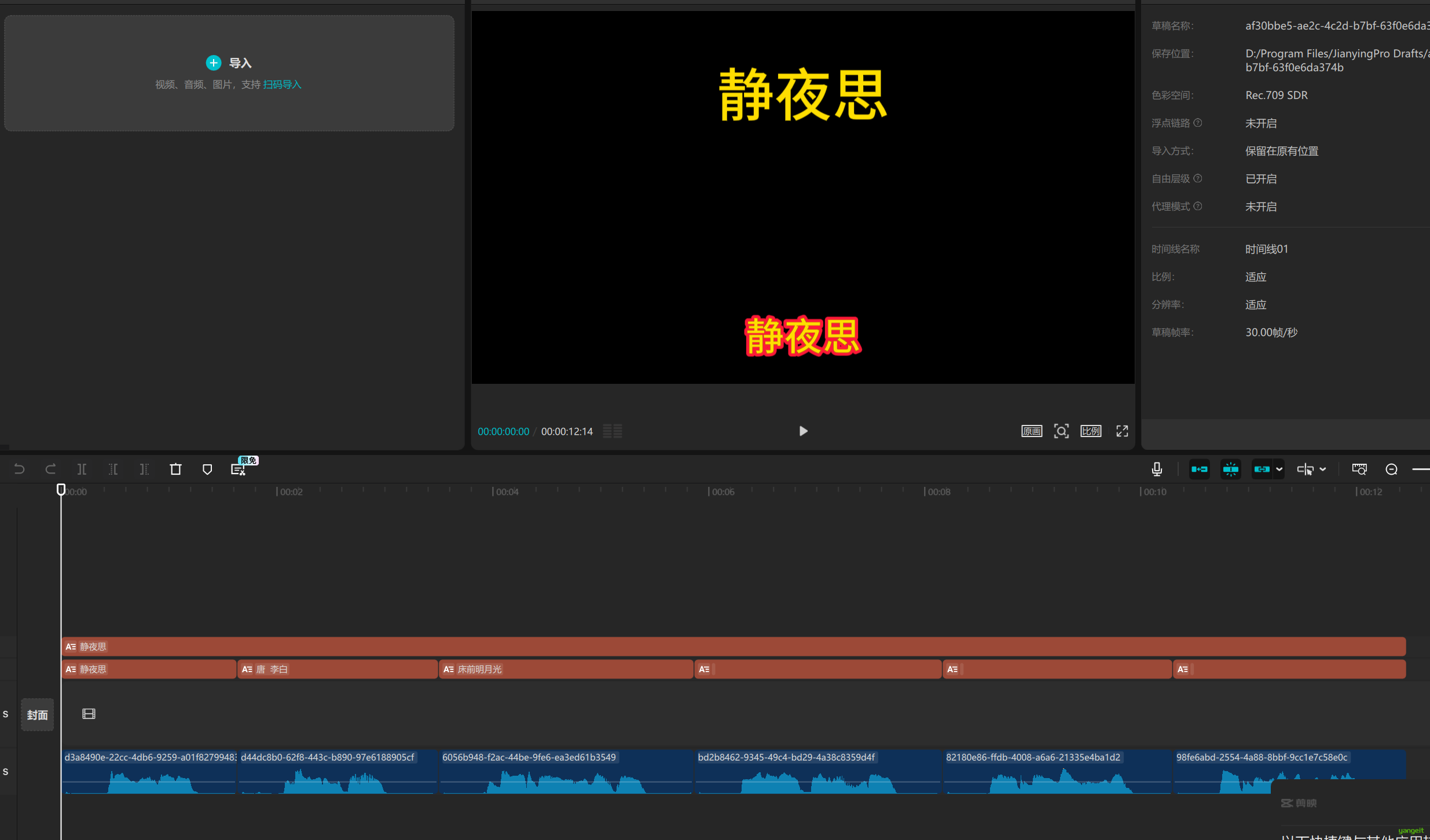Click the split clip icon
1430x840 pixels.
[82, 469]
